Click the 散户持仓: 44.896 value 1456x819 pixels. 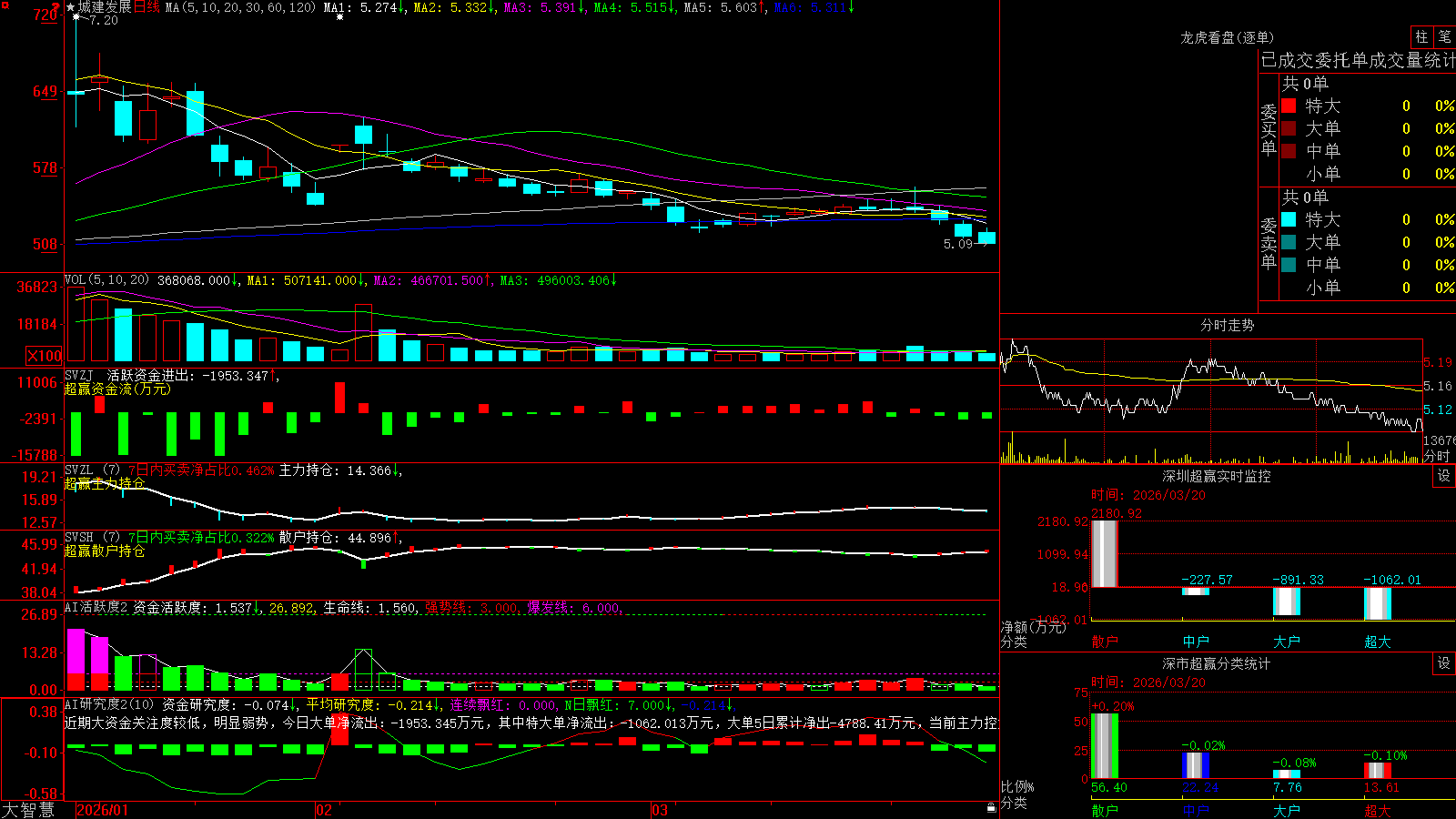click(335, 538)
